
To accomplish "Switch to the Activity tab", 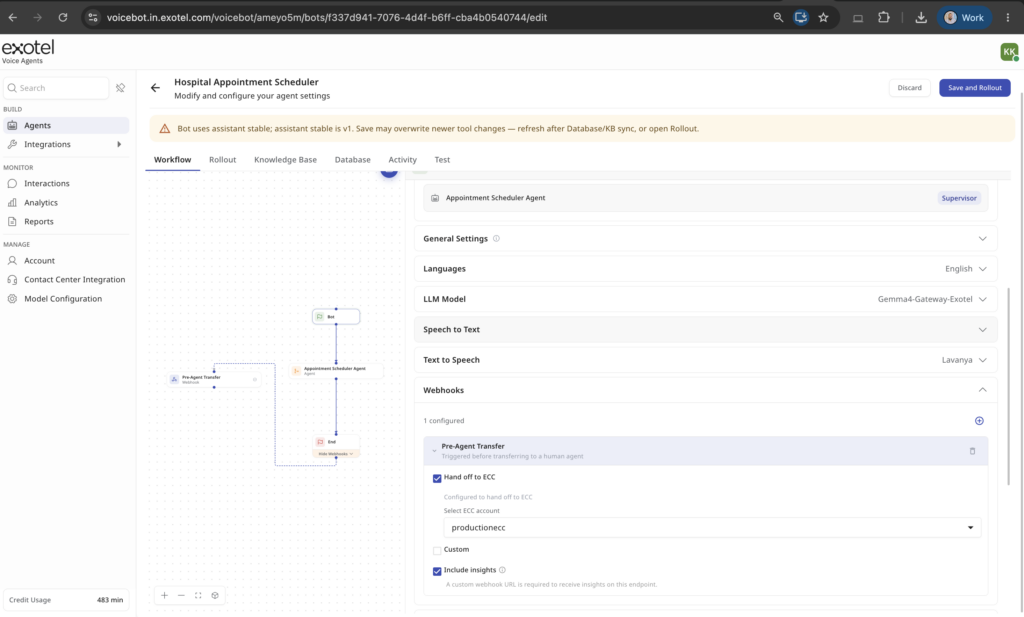I will pos(402,159).
